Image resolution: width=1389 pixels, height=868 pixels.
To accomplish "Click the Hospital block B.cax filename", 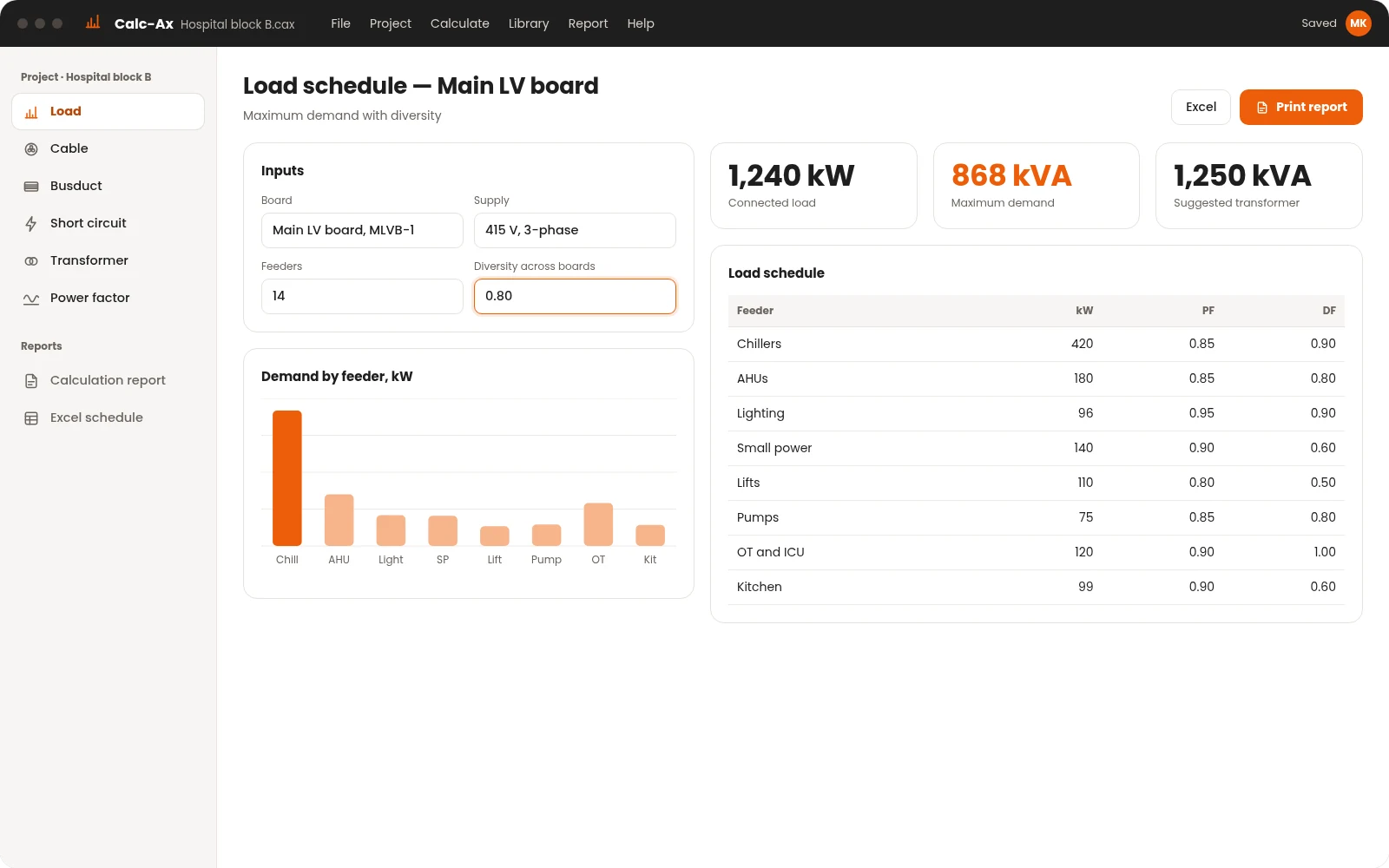I will 238,24.
